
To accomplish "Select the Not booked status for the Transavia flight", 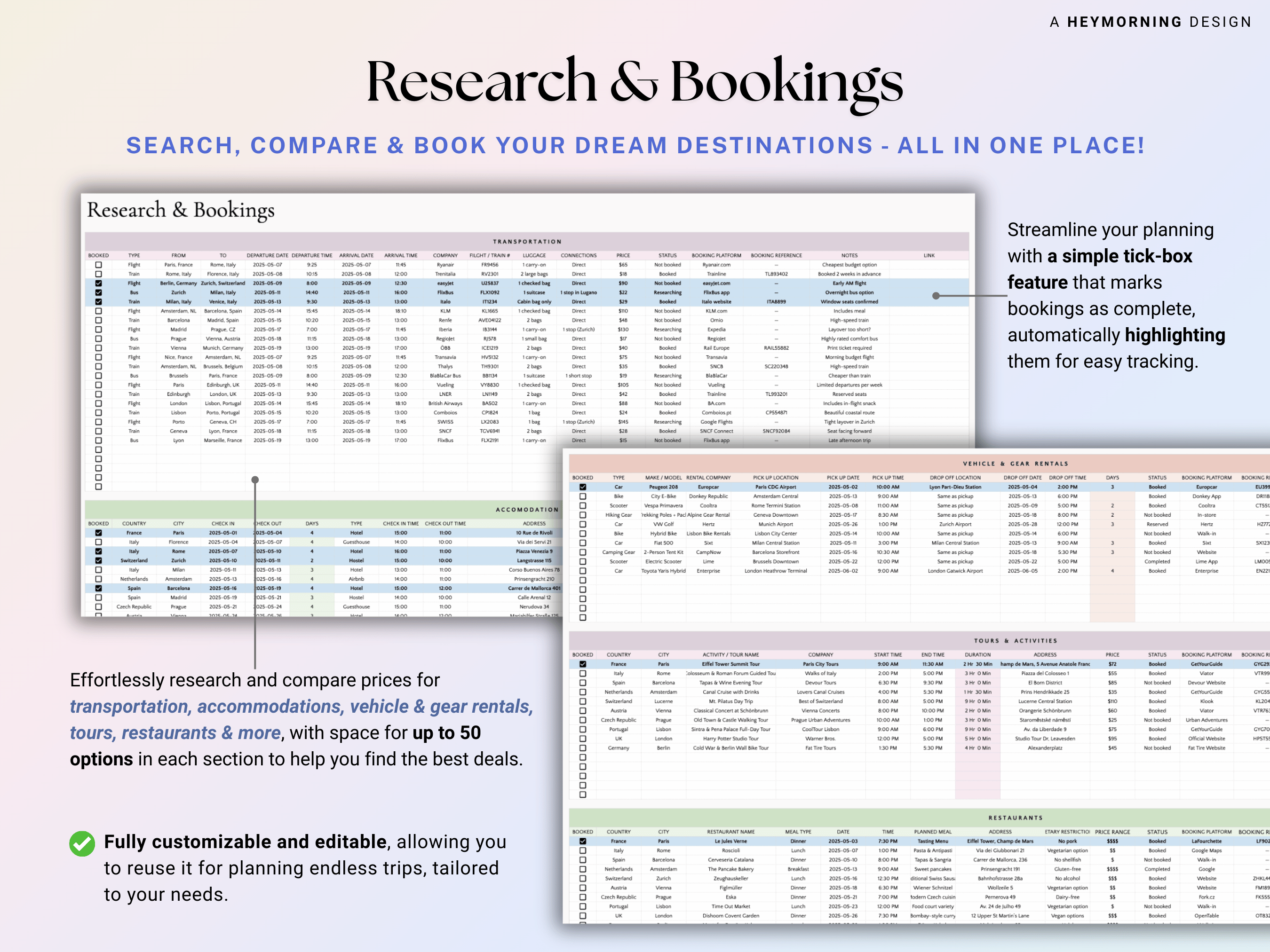I will 667,357.
